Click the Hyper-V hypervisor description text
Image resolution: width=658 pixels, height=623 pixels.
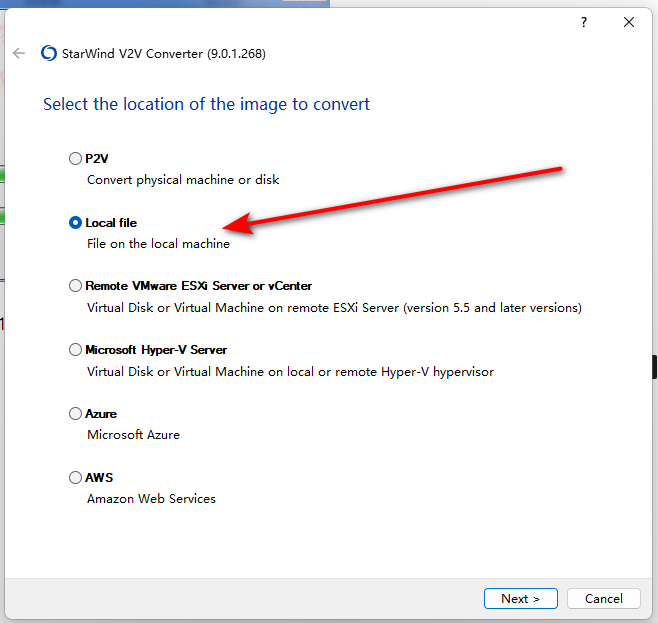coord(290,372)
